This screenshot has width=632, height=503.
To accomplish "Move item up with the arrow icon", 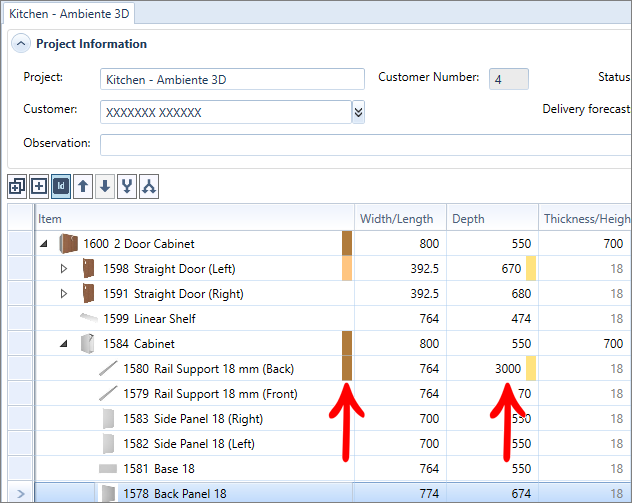I will pos(83,187).
